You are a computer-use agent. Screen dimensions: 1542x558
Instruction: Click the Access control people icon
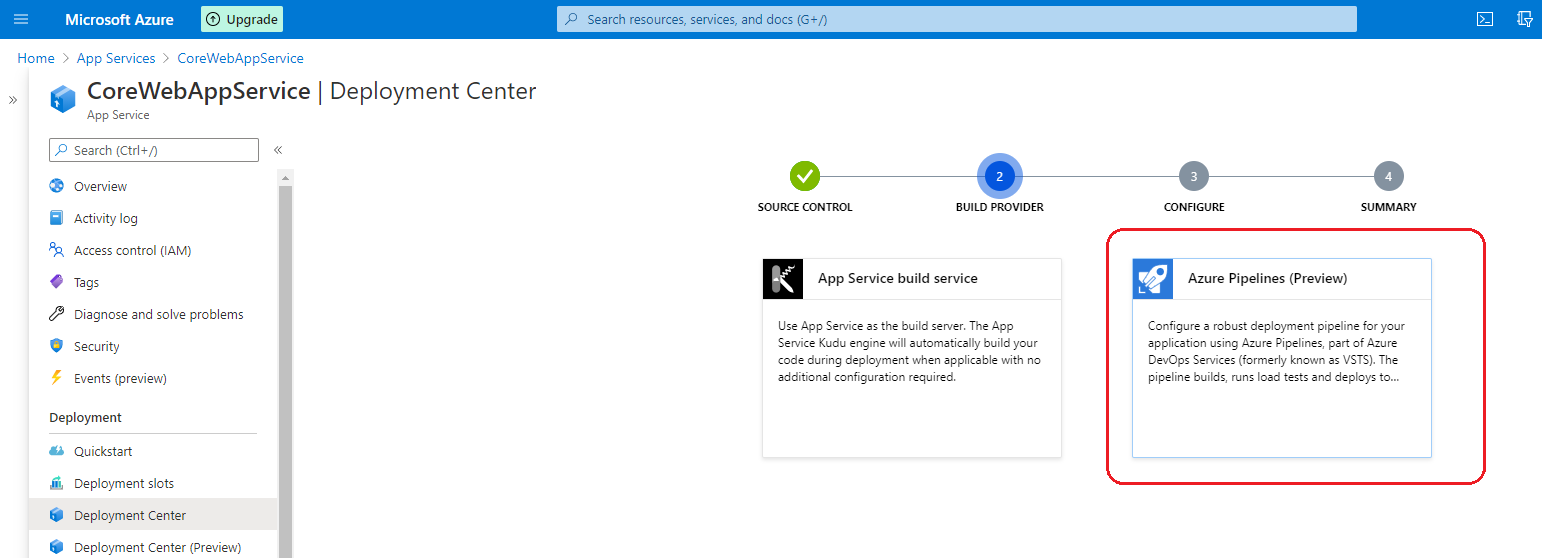57,250
